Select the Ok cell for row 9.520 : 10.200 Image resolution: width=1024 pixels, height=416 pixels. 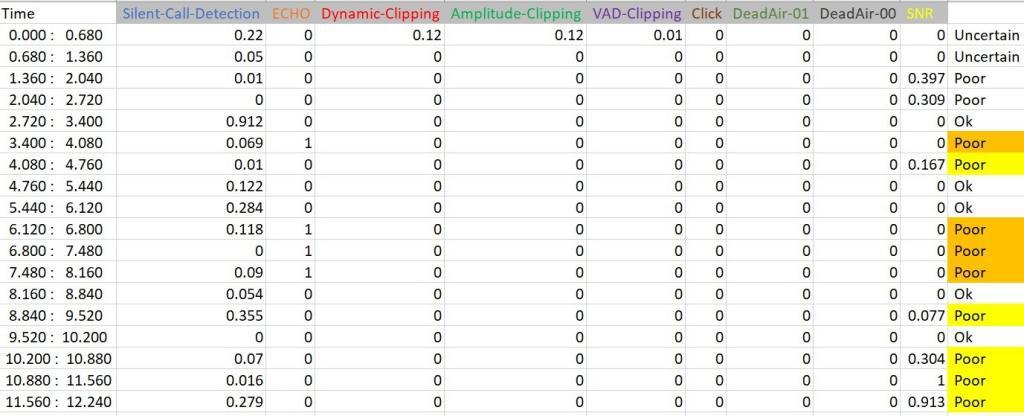985,336
